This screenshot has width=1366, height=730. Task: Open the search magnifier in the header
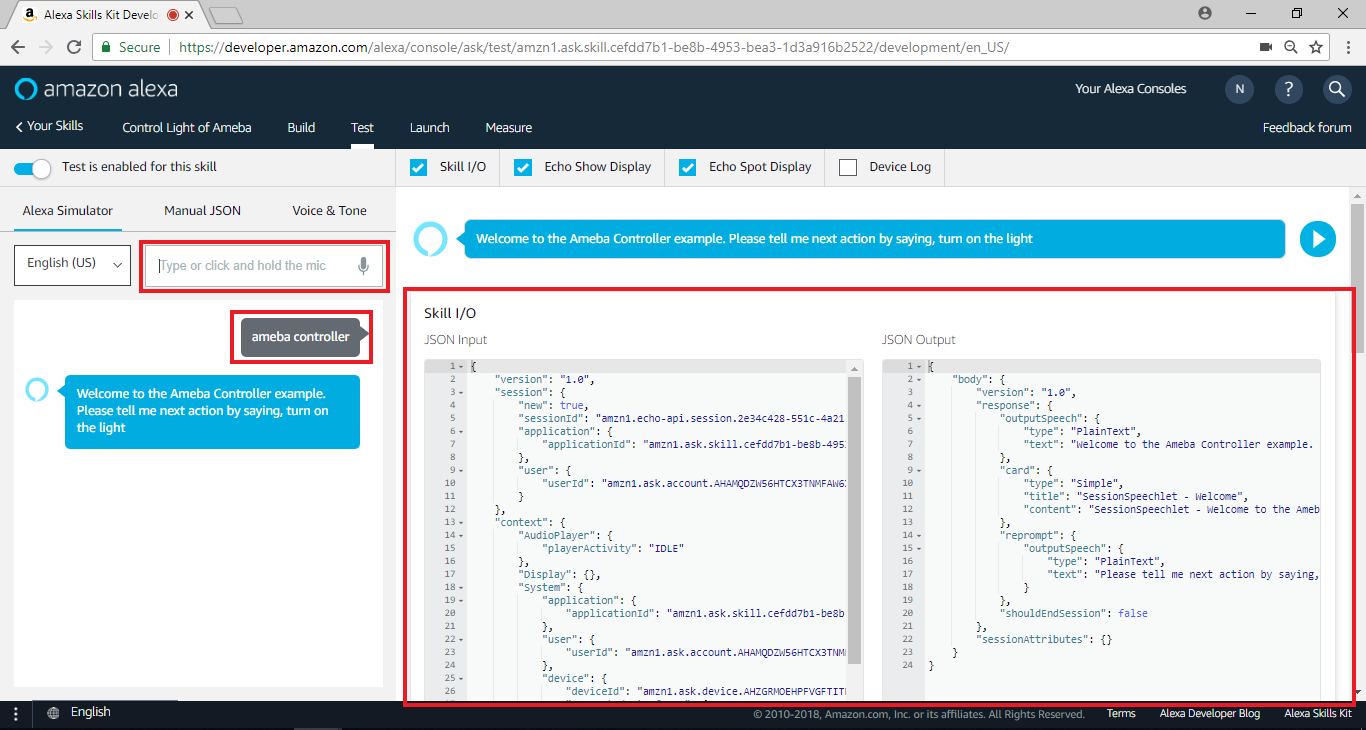coord(1337,89)
